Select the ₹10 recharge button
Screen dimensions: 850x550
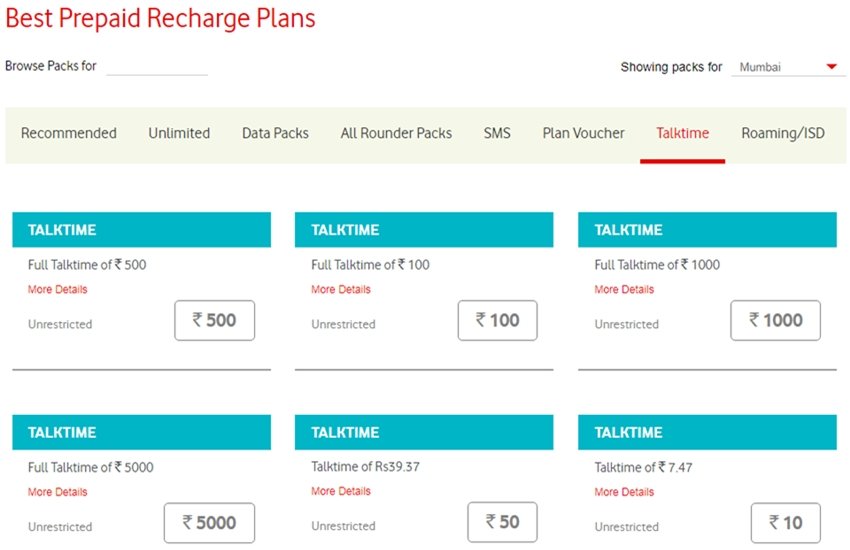pos(785,522)
